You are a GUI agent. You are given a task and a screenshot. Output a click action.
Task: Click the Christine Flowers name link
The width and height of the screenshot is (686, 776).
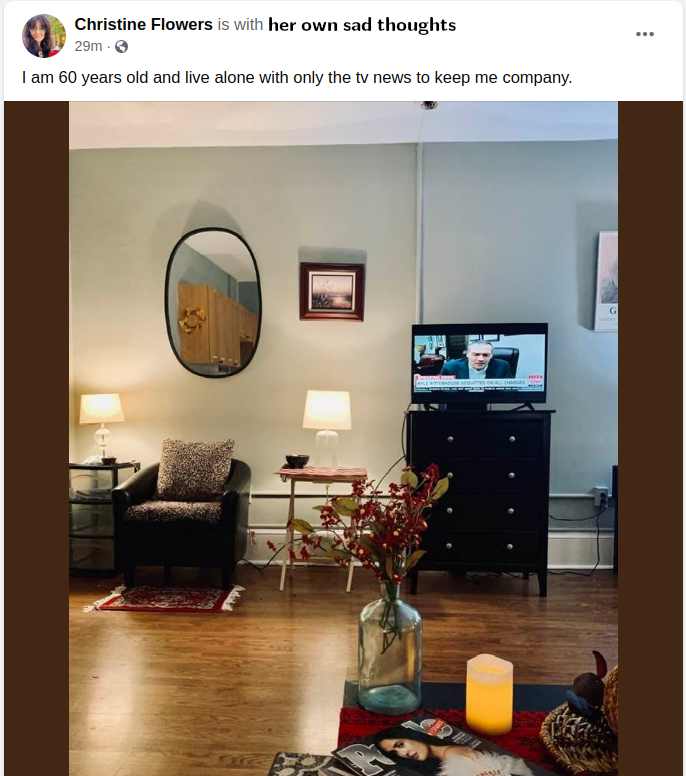point(144,24)
